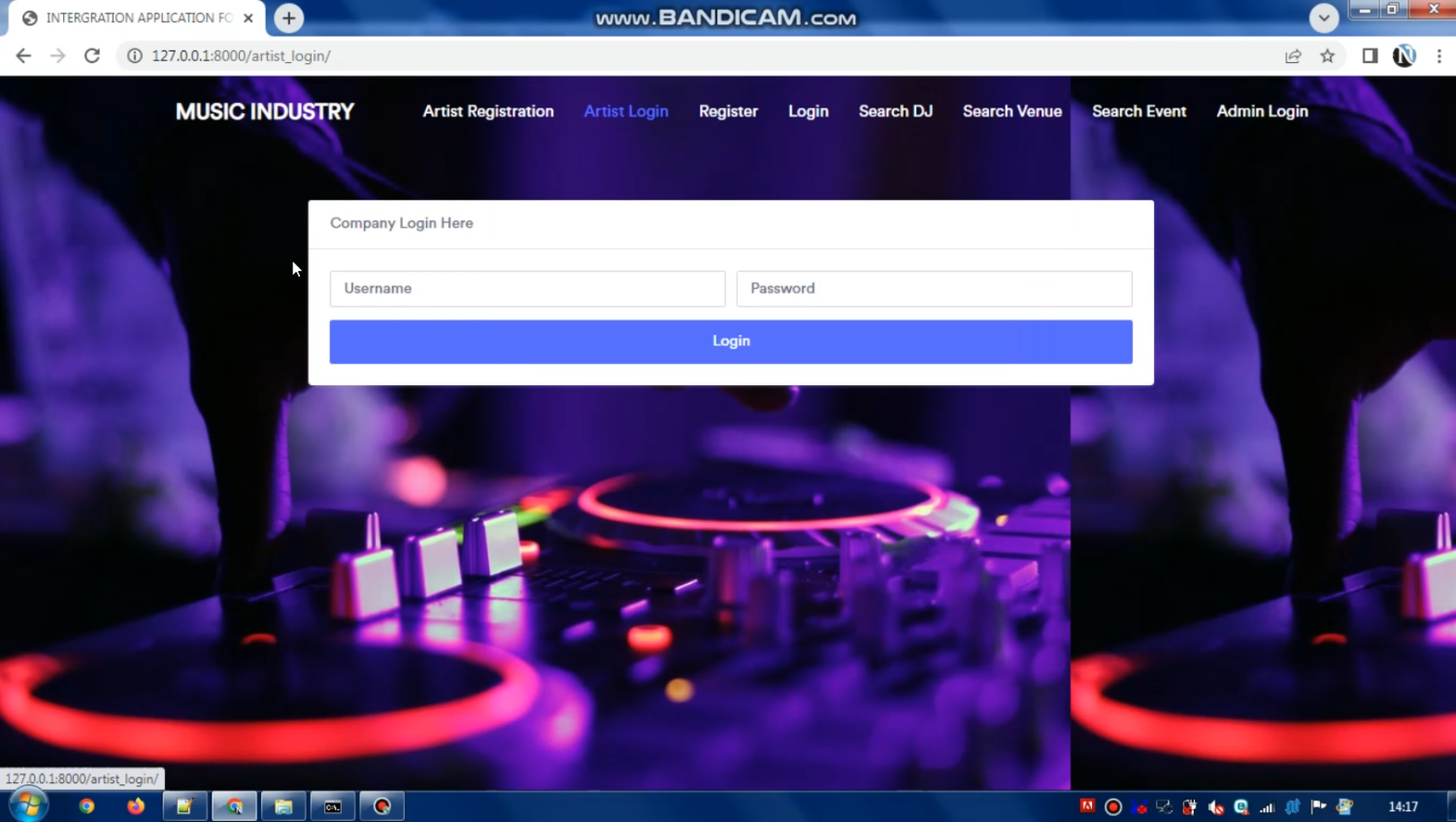Click into the Password field
This screenshot has width=1456, height=822.
click(934, 289)
